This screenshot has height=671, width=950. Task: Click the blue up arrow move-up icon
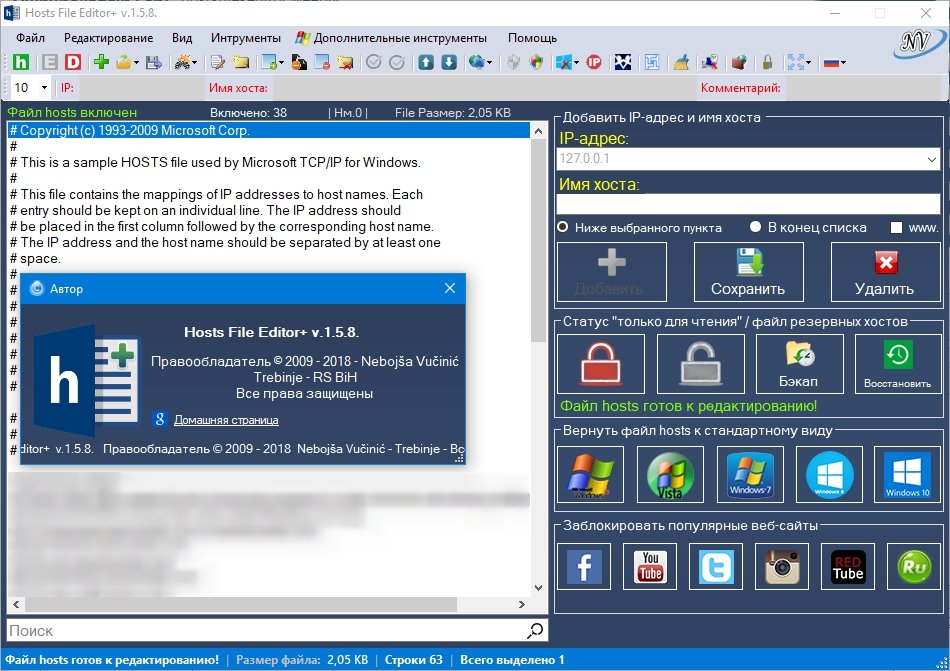coord(426,62)
